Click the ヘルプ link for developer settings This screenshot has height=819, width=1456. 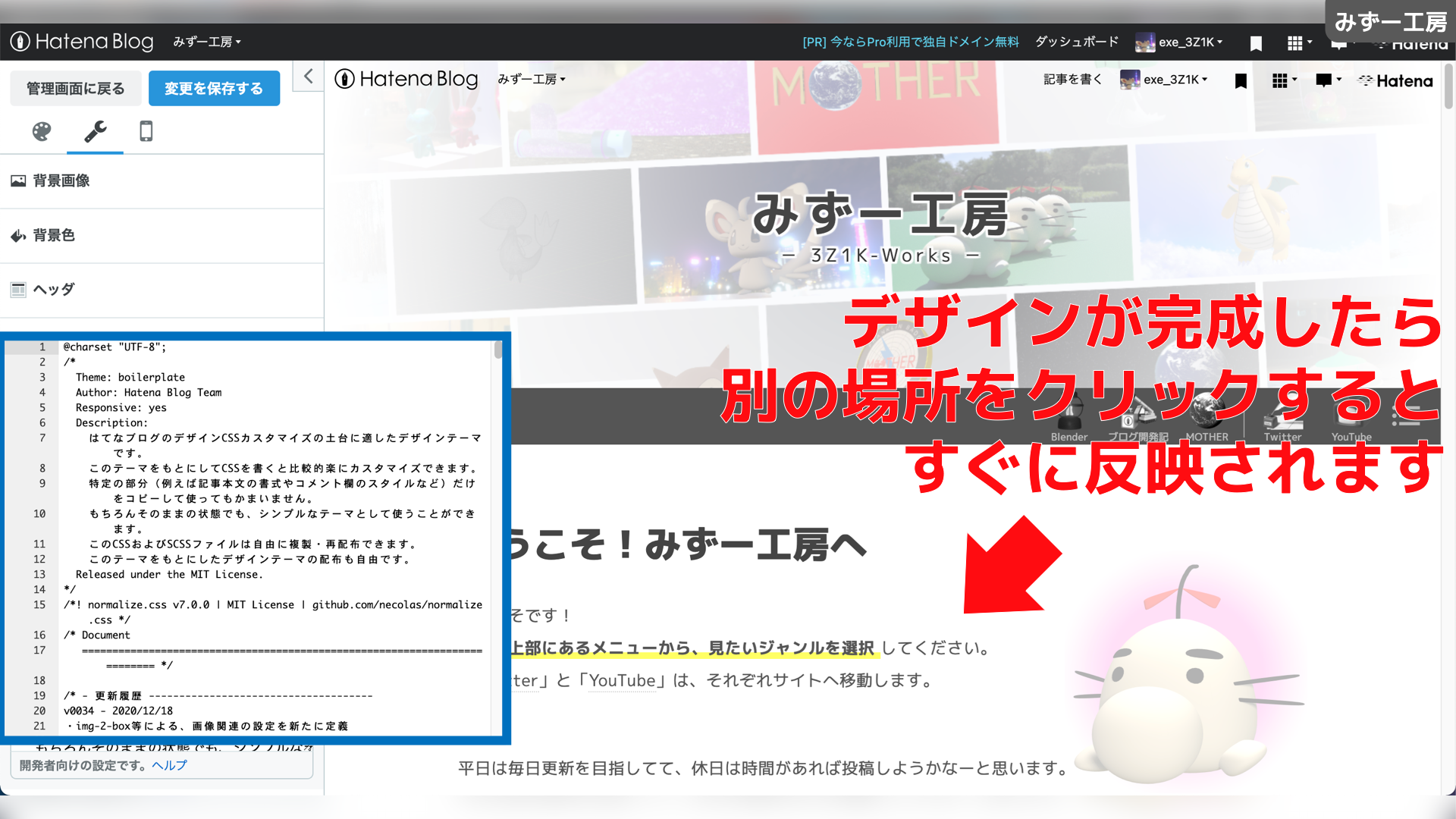click(169, 765)
